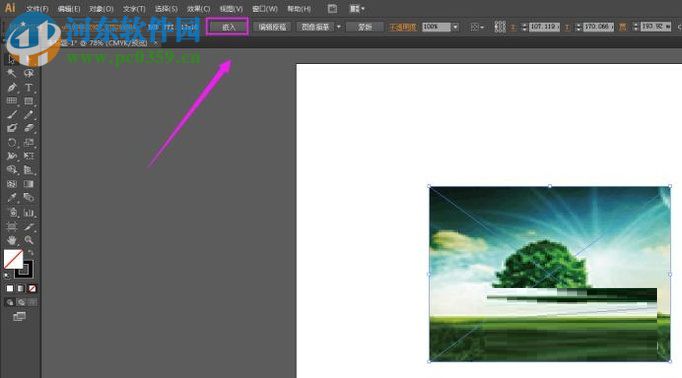Image resolution: width=682 pixels, height=378 pixels.
Task: Open the 不透明度 opacity link
Action: [402, 27]
